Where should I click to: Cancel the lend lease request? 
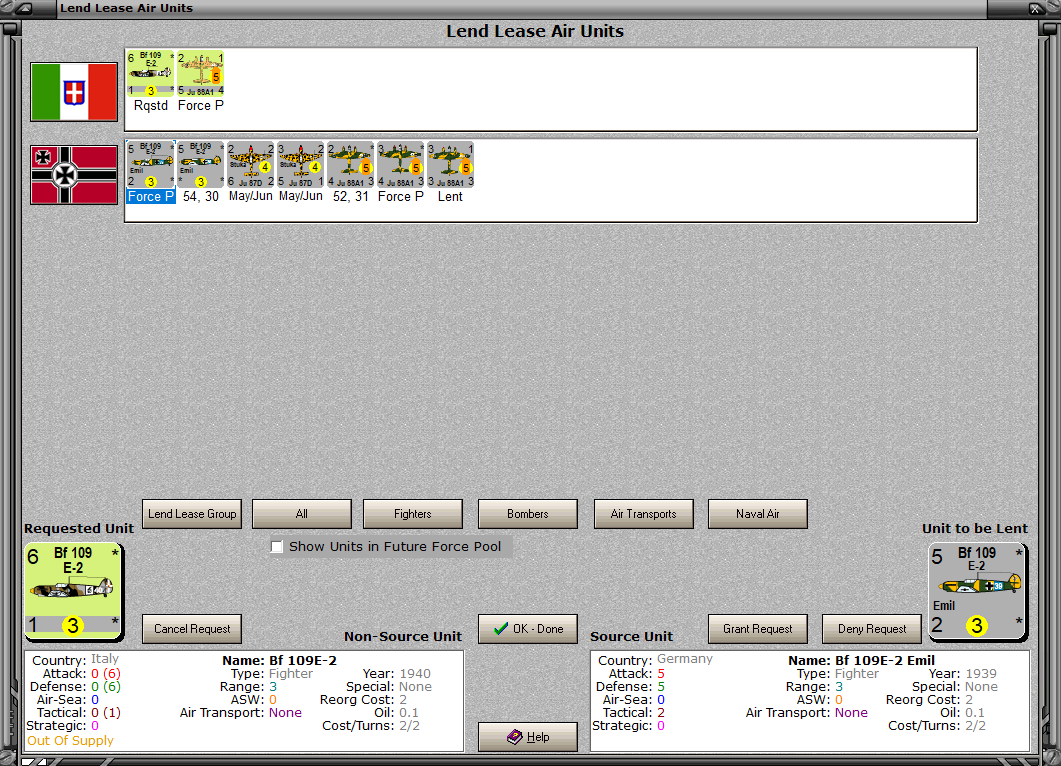click(191, 629)
